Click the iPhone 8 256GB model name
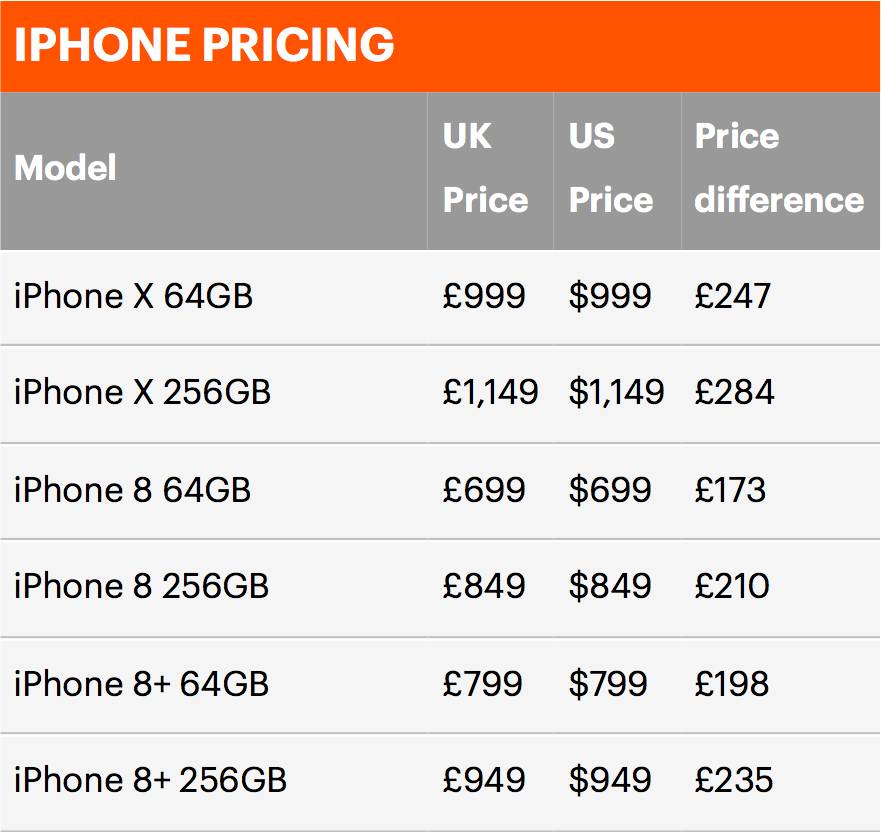 142,586
